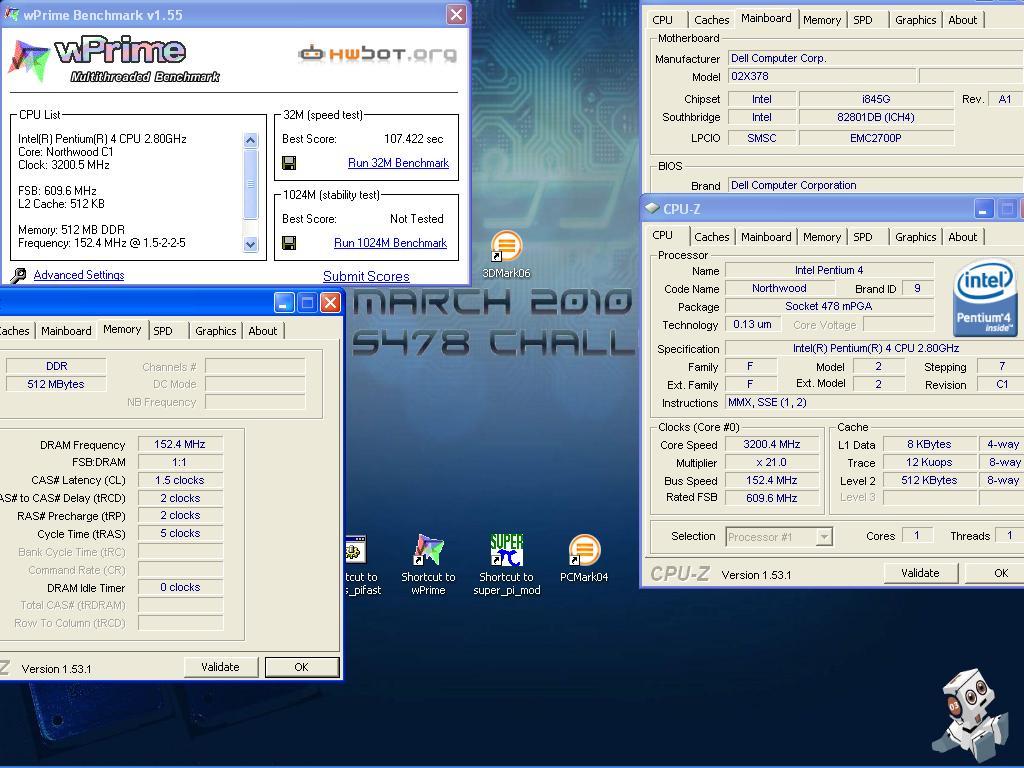
Task: Open the Memory tab in the top CPU-Z mainboard window
Action: pyautogui.click(x=822, y=20)
